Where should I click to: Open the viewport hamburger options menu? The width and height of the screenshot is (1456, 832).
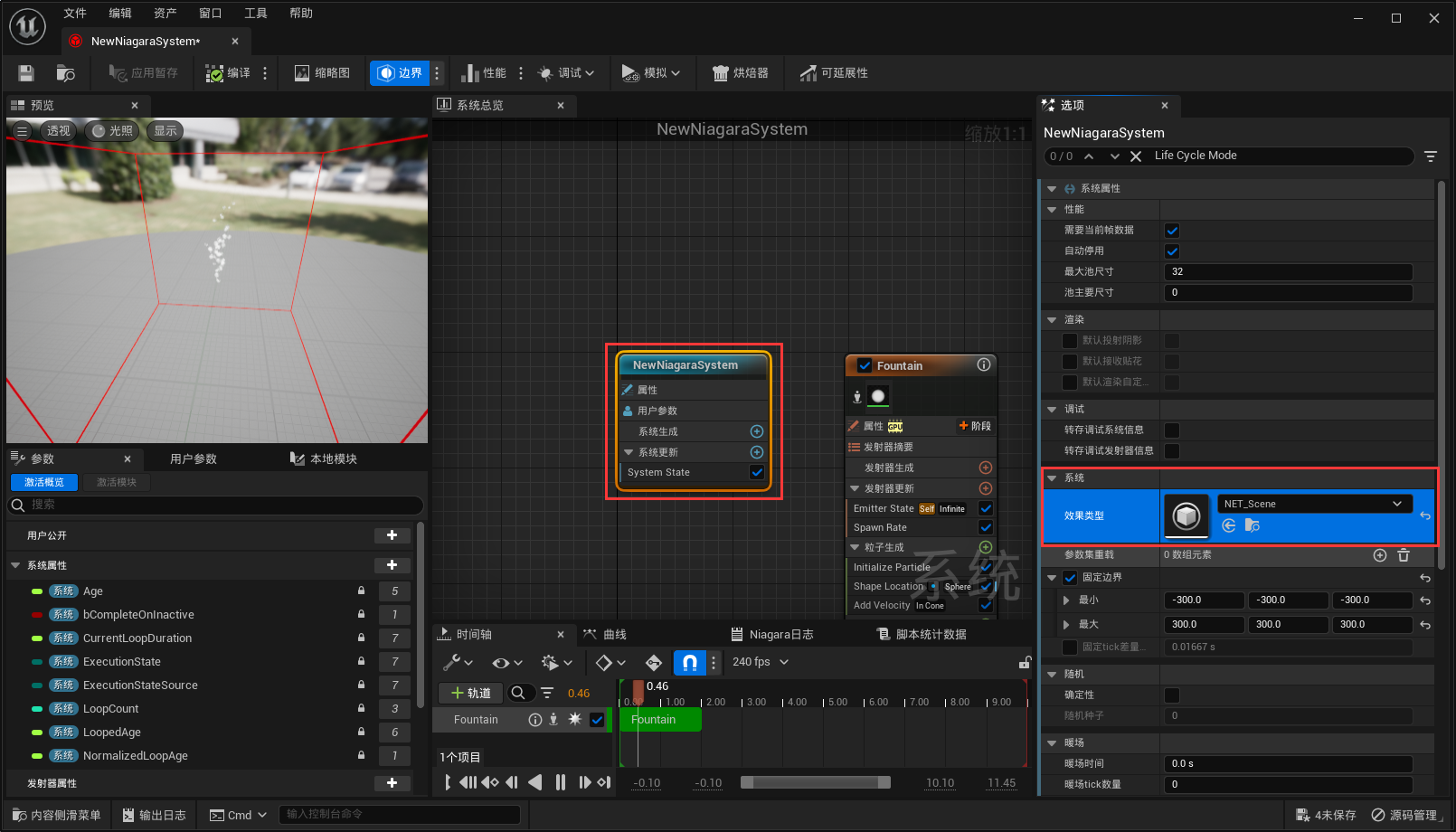23,131
